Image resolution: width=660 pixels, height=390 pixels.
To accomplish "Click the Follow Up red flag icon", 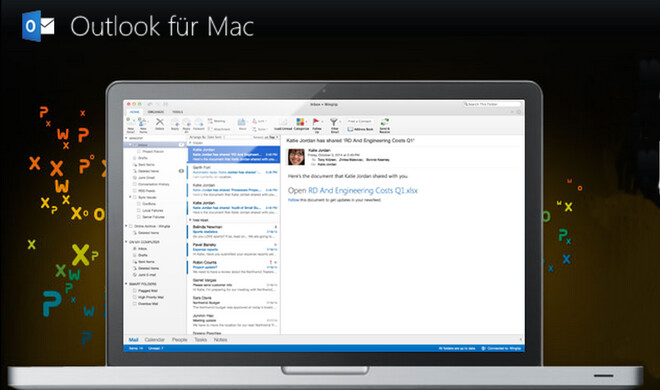I will pyautogui.click(x=316, y=122).
